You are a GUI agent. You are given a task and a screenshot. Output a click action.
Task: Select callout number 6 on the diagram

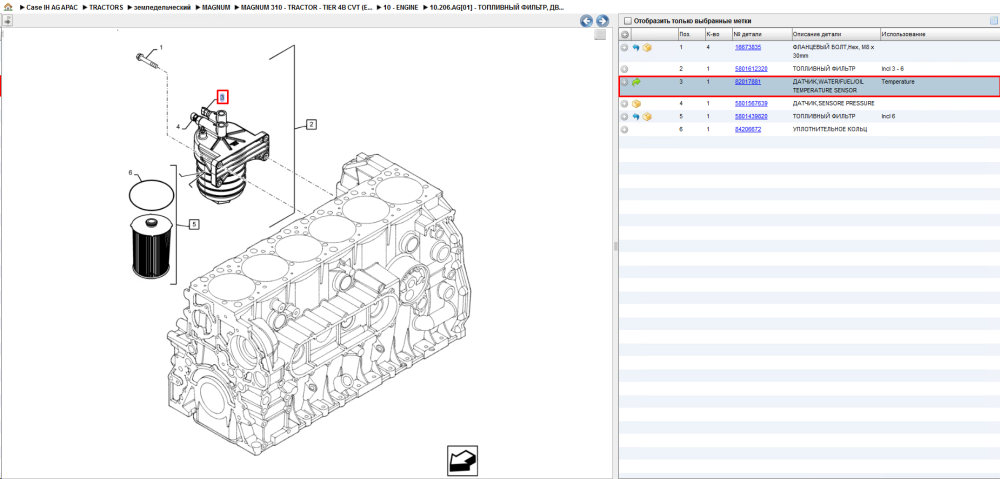point(130,173)
